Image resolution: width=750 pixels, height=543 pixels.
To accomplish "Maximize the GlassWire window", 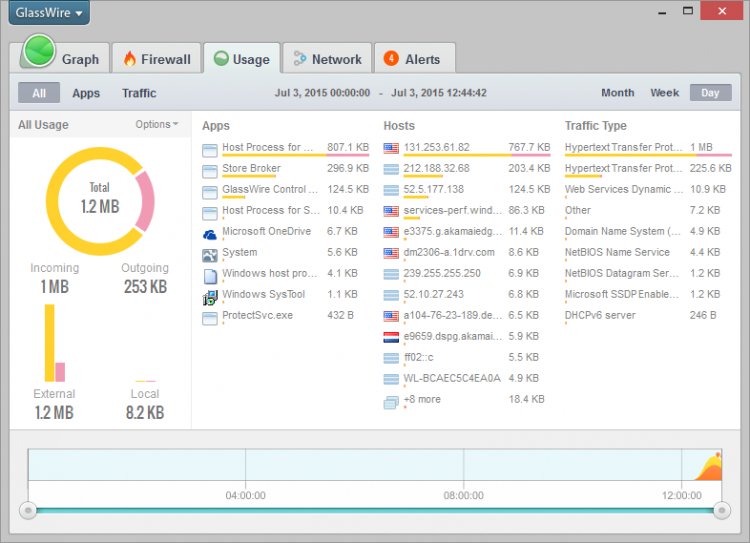I will [x=688, y=11].
